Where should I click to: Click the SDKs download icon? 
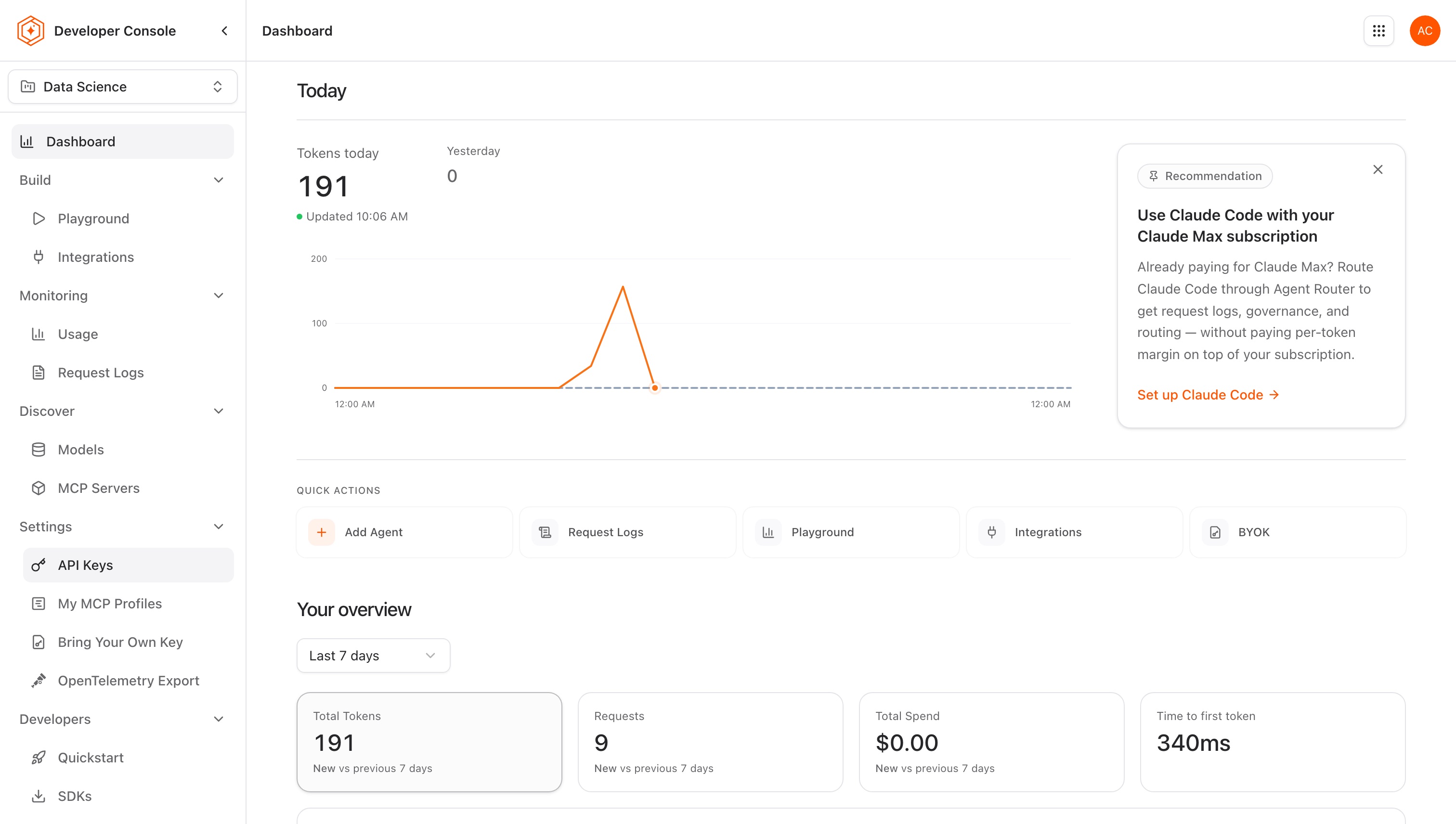tap(39, 796)
